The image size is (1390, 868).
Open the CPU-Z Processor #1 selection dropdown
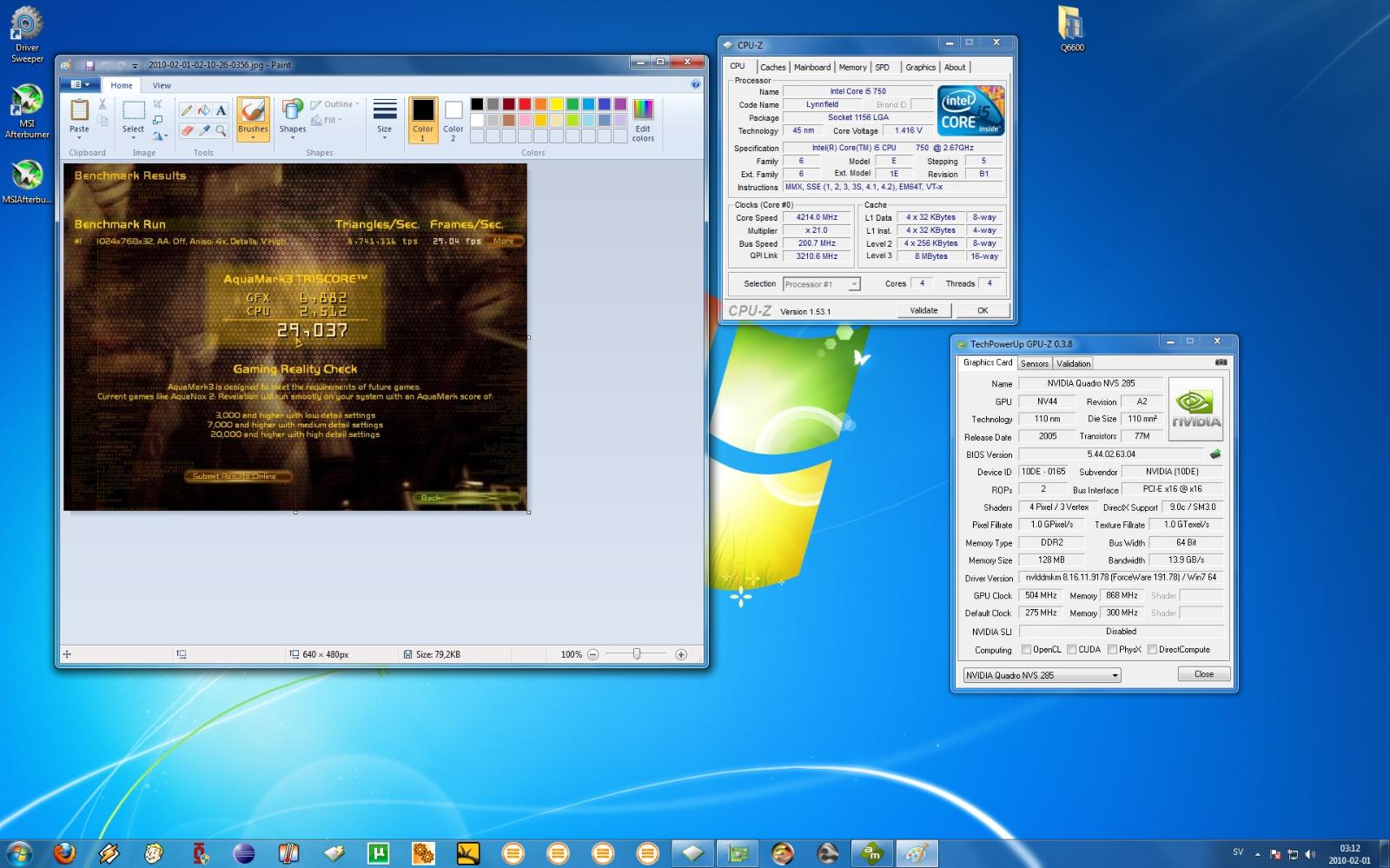coord(821,284)
